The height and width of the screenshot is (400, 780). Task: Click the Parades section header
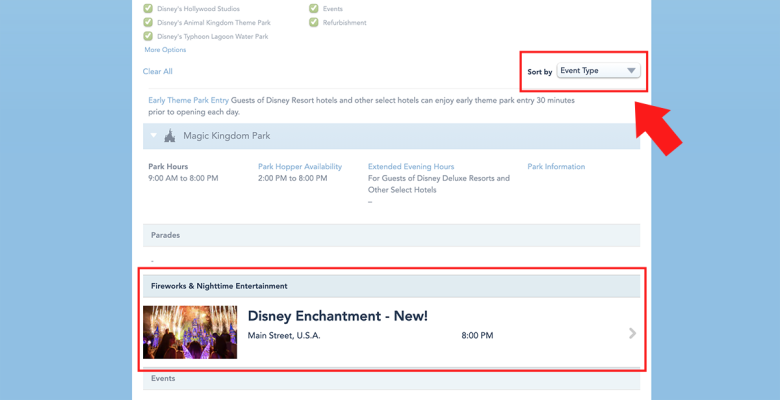tap(391, 235)
